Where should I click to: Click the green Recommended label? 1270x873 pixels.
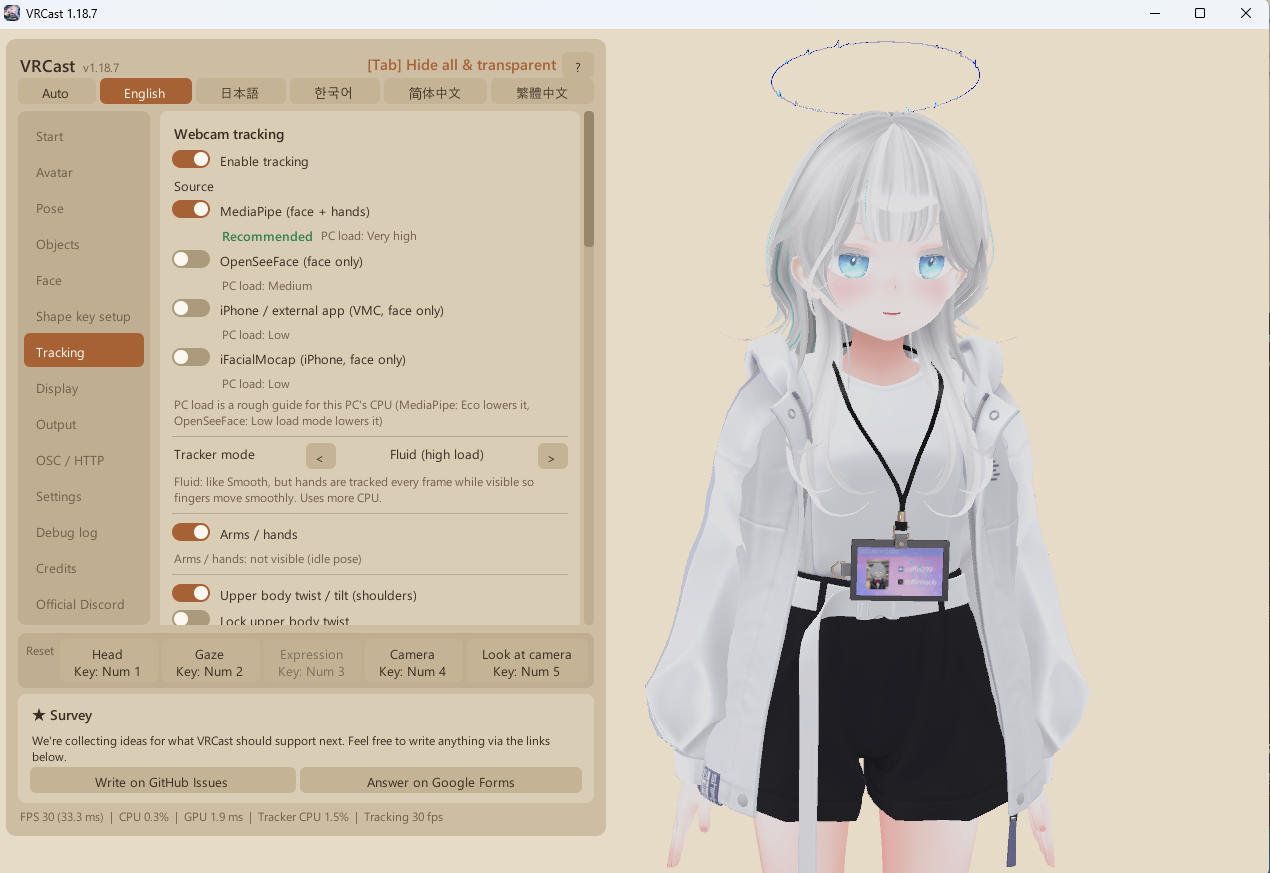point(267,236)
